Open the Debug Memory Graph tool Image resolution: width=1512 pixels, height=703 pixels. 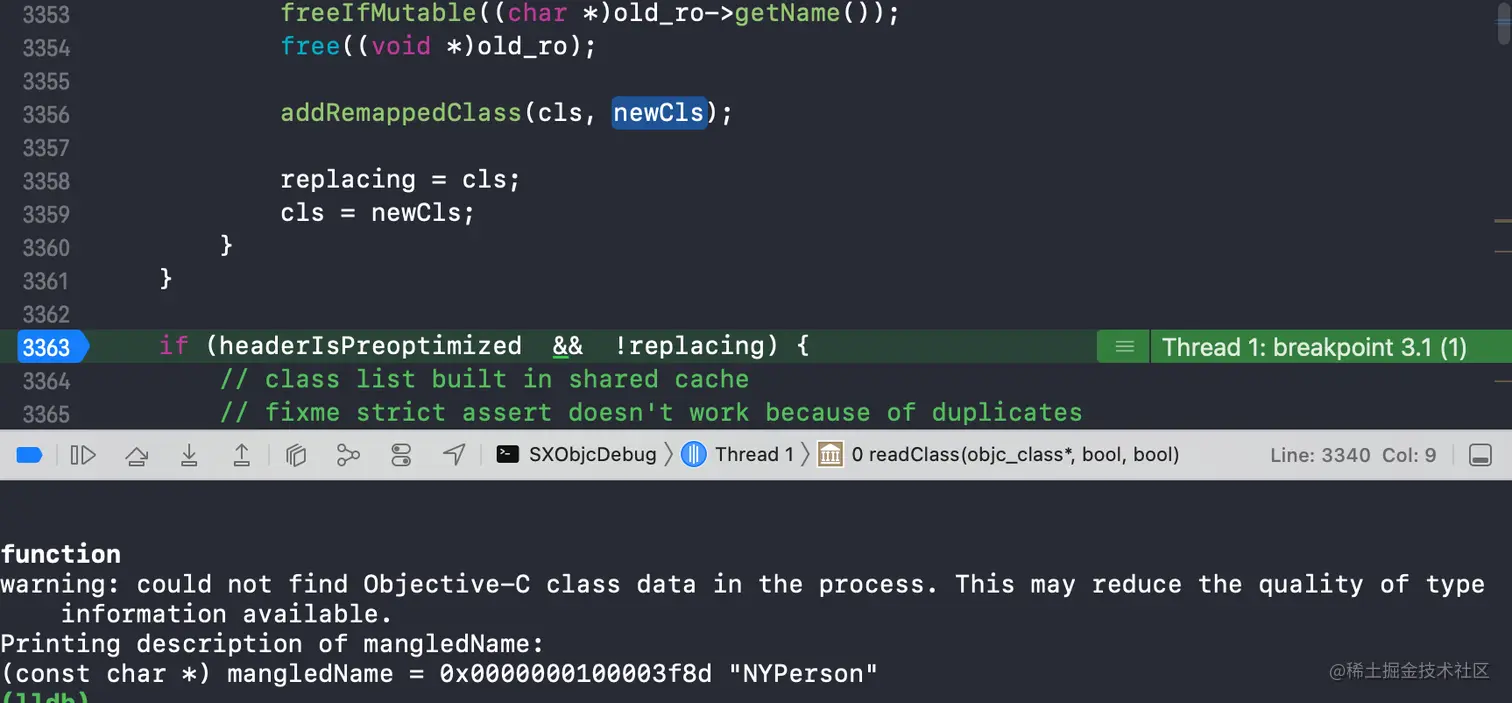348,455
